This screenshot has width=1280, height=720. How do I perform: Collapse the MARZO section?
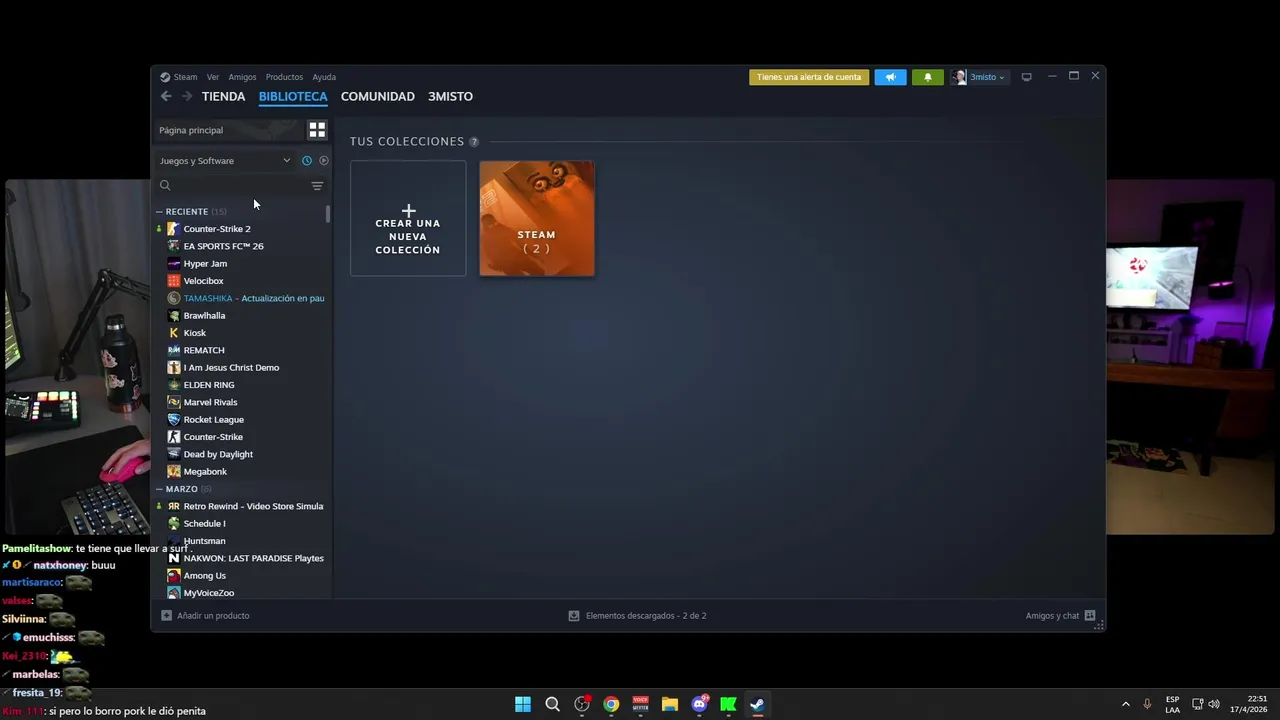tap(159, 490)
